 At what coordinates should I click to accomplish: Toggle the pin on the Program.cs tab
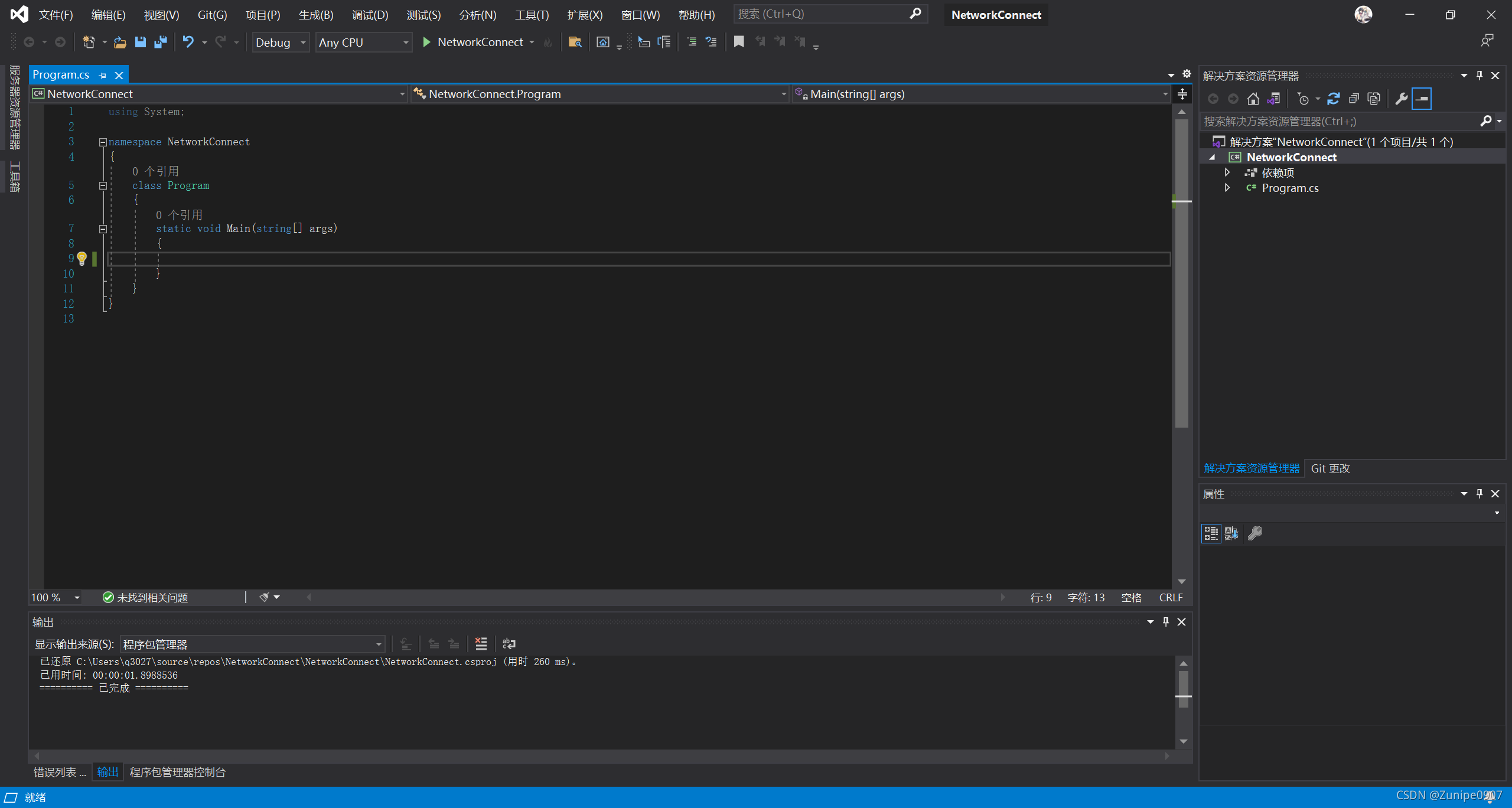(103, 75)
